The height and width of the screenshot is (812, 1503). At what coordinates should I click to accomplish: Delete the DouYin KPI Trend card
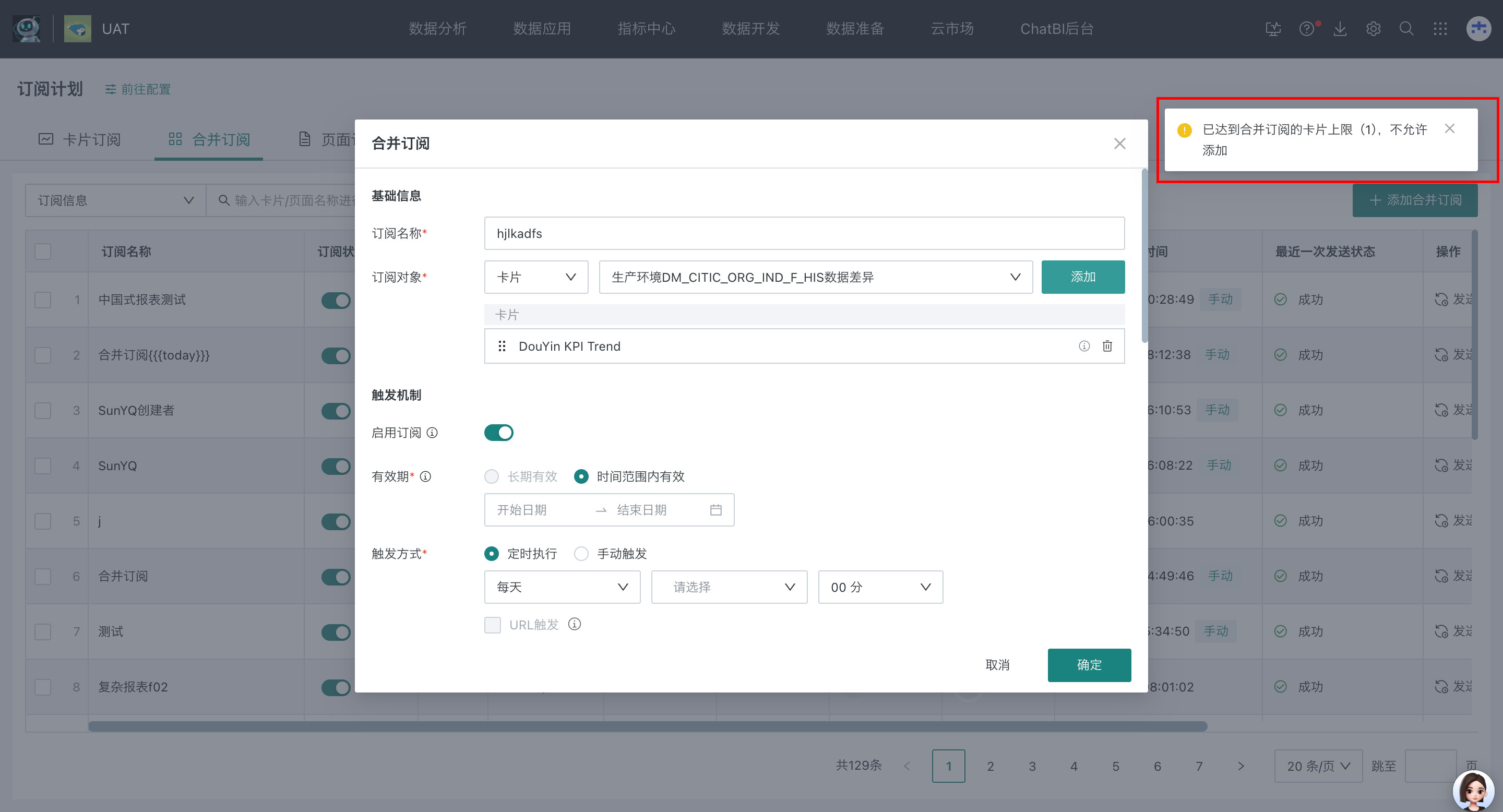(x=1107, y=346)
